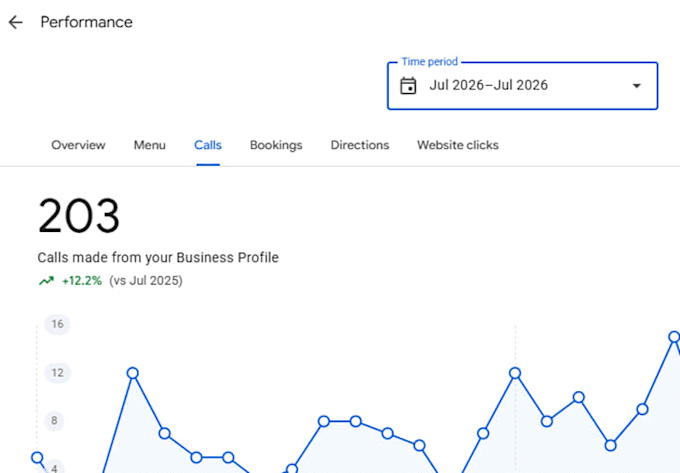Select the chart point on the dashed gridline at 12
Viewport: 680px width, 473px height.
[x=515, y=373]
